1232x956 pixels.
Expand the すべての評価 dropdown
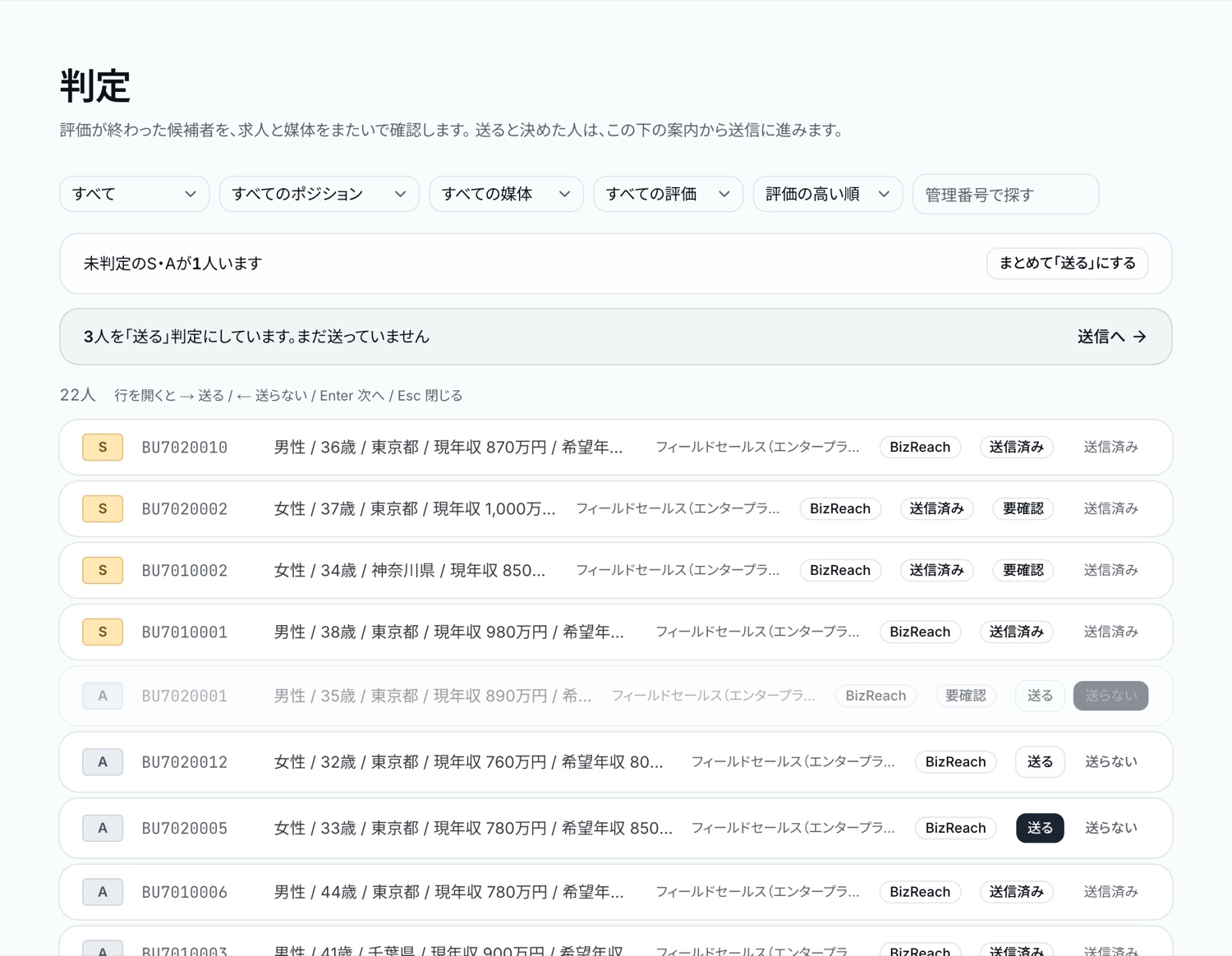click(x=668, y=195)
